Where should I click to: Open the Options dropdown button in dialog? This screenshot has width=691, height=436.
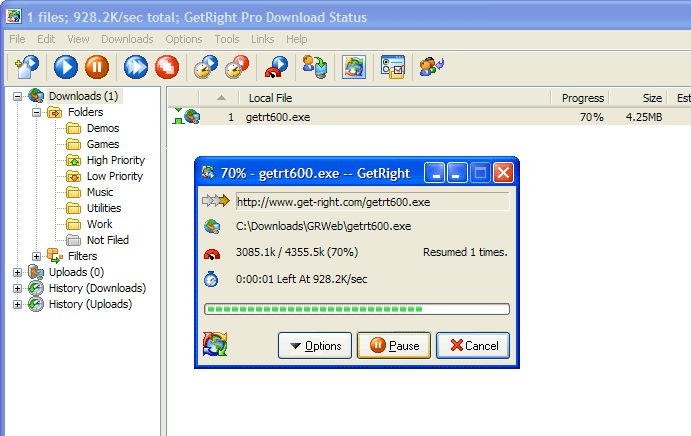(315, 346)
